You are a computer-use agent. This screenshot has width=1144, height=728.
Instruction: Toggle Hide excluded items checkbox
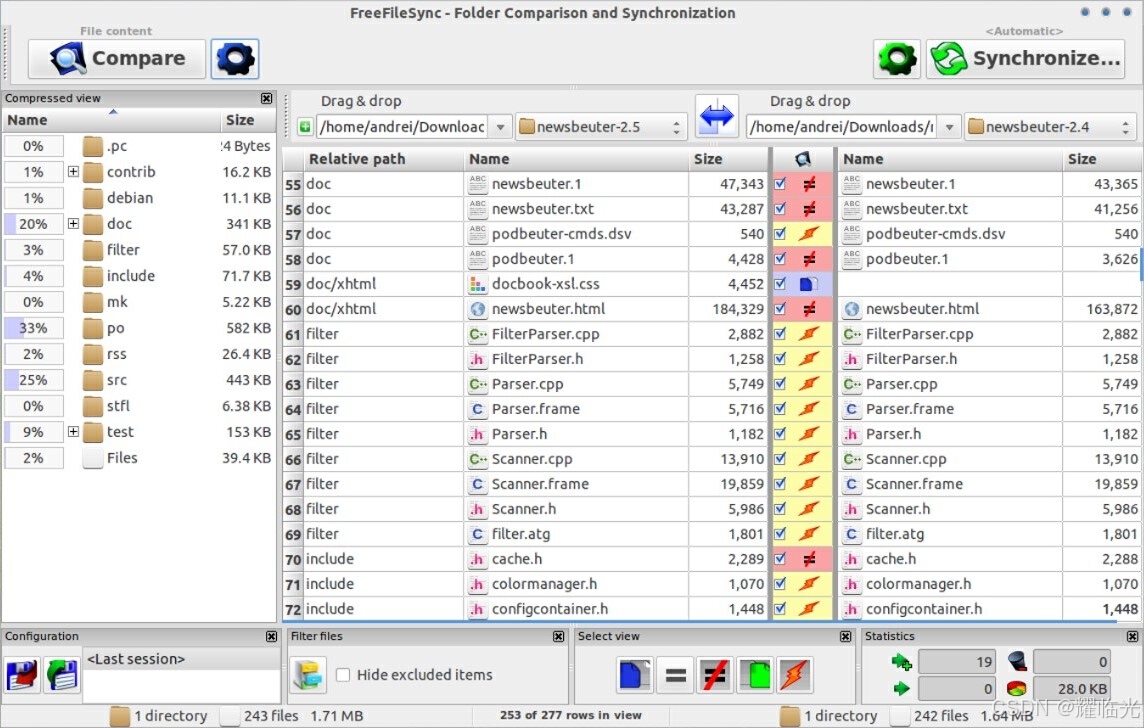point(342,675)
